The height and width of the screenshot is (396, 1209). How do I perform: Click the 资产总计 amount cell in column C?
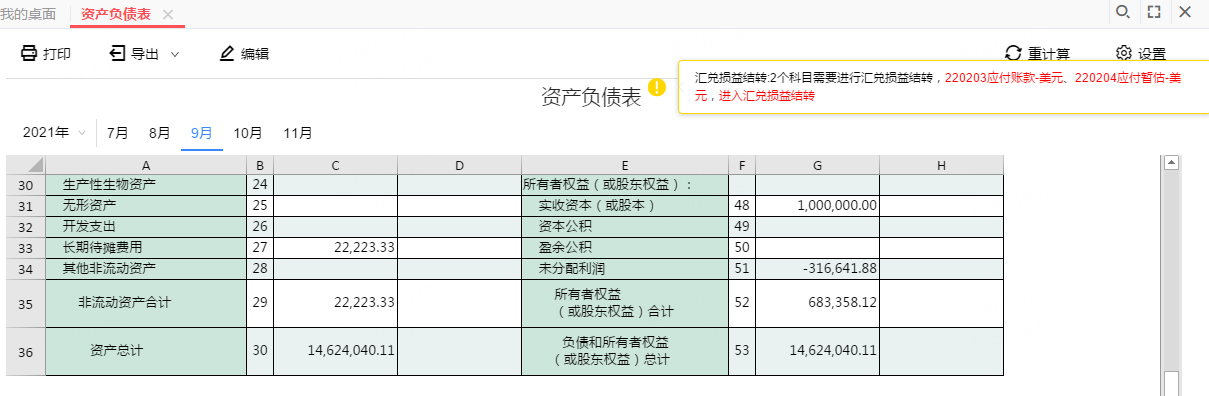coord(335,351)
